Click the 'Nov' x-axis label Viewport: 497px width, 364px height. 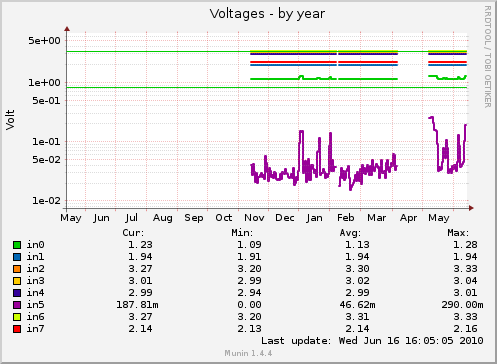point(254,218)
